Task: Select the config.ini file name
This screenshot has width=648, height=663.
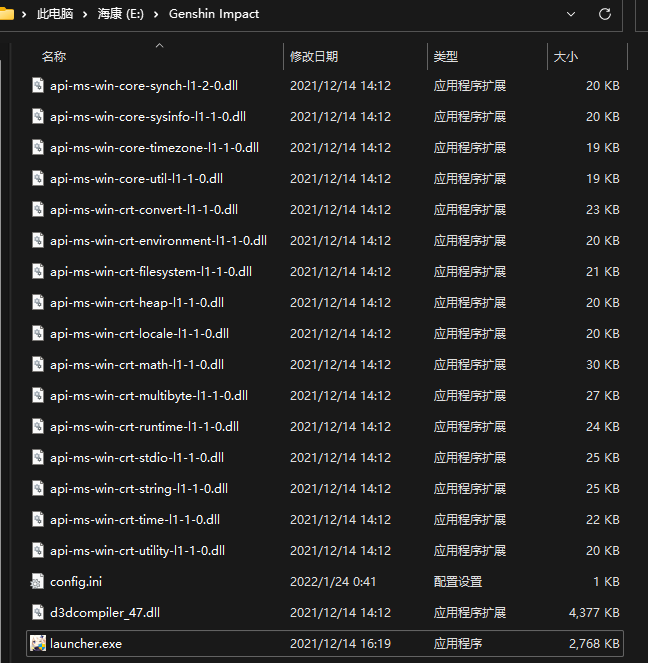Action: 76,582
